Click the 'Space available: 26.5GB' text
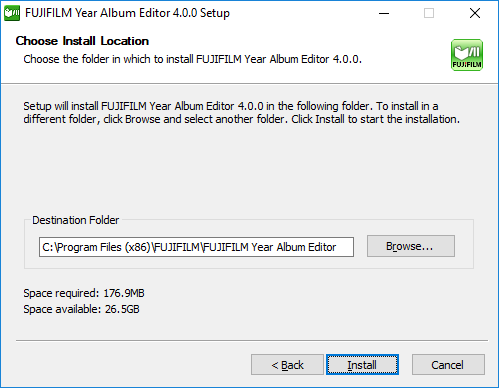 81,309
